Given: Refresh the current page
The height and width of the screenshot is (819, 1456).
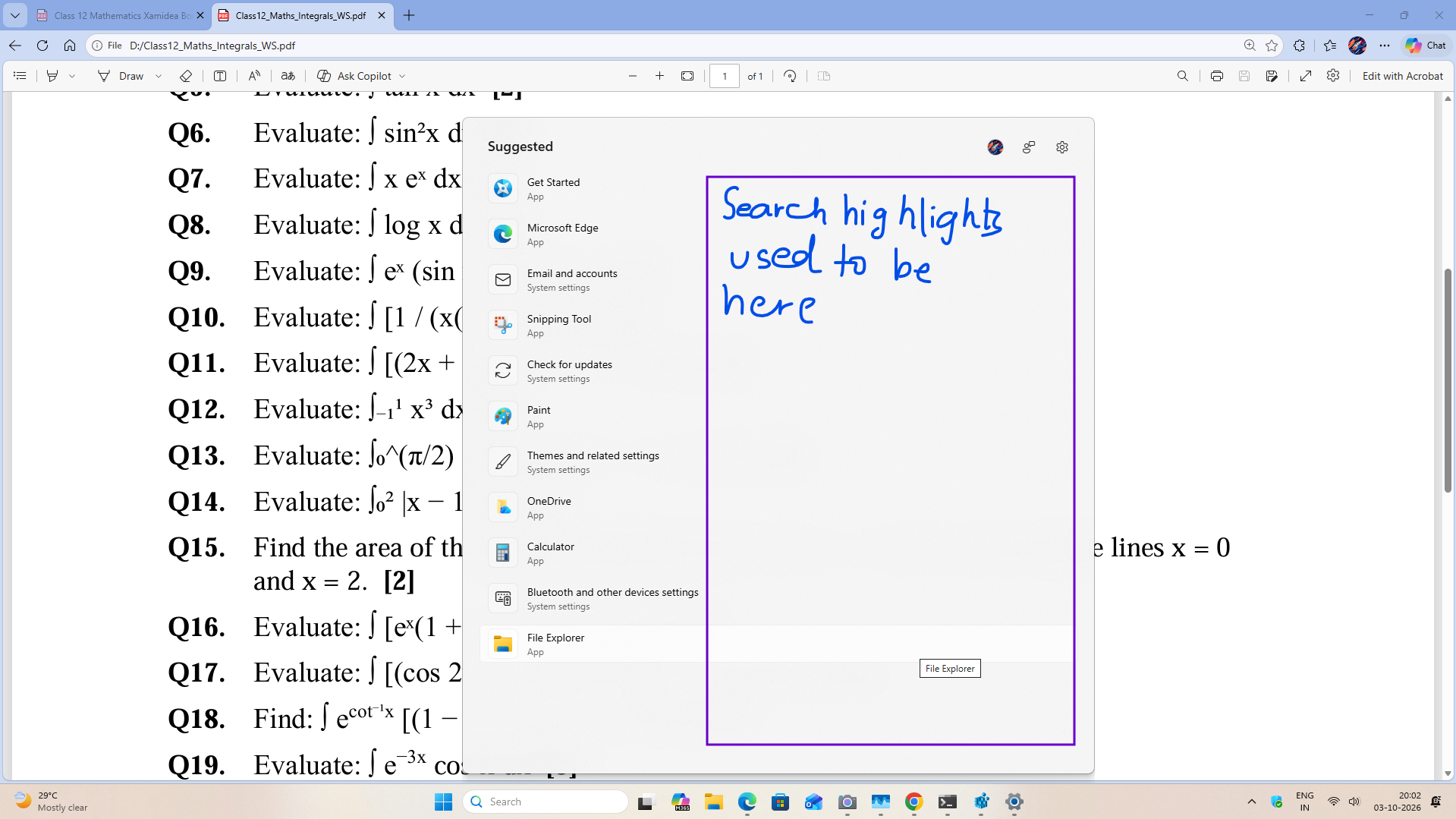Looking at the screenshot, I should (42, 46).
